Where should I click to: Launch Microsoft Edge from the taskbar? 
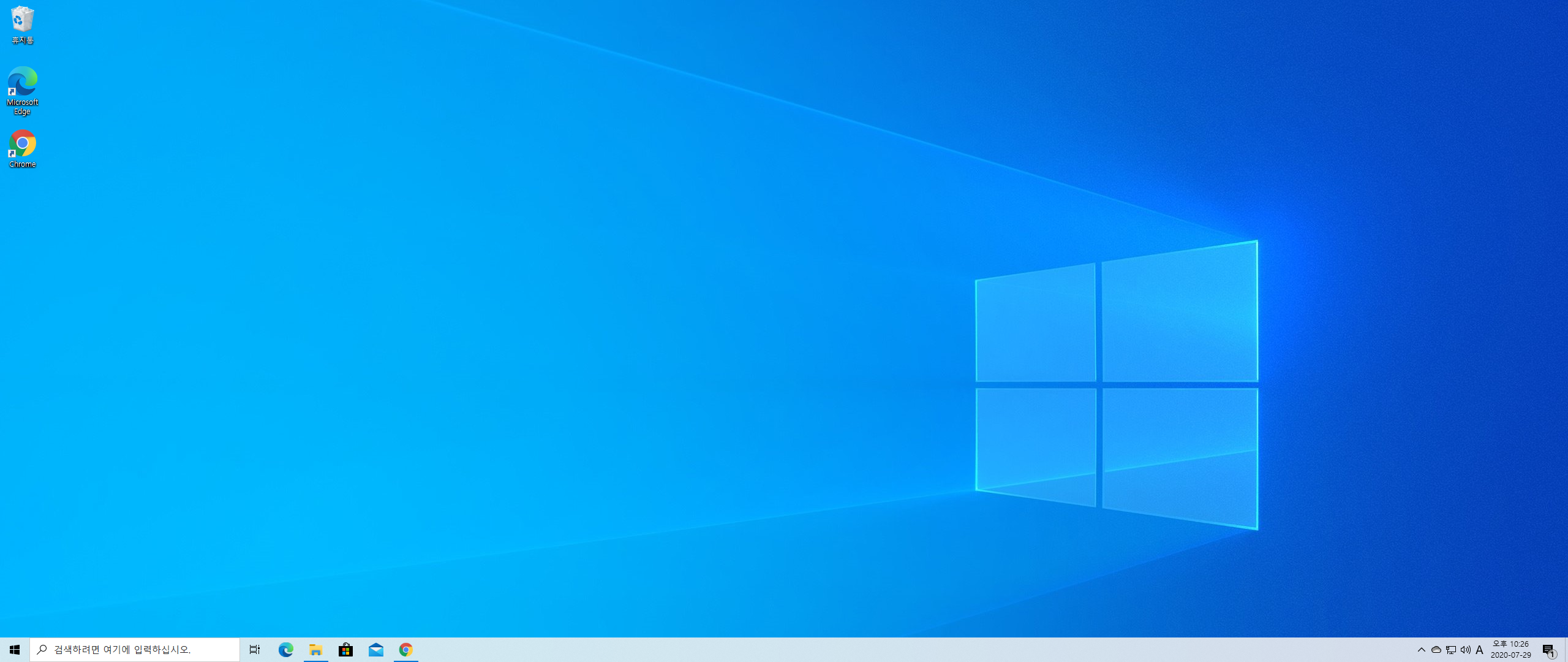point(285,650)
